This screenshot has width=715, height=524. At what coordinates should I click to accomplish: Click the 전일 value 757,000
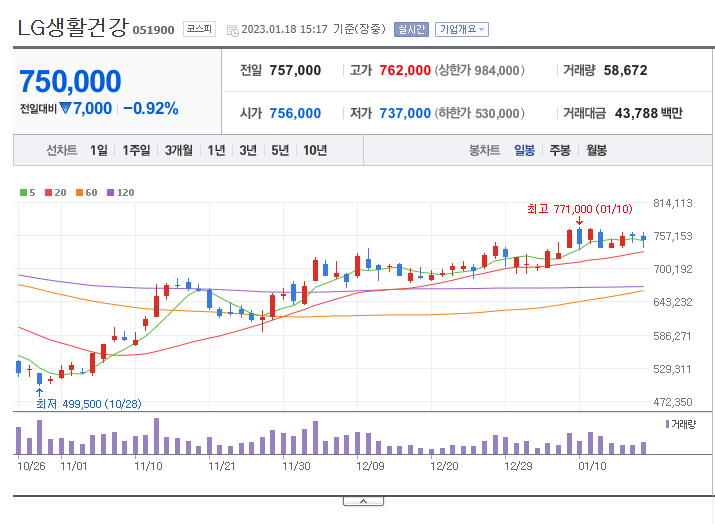(x=295, y=70)
